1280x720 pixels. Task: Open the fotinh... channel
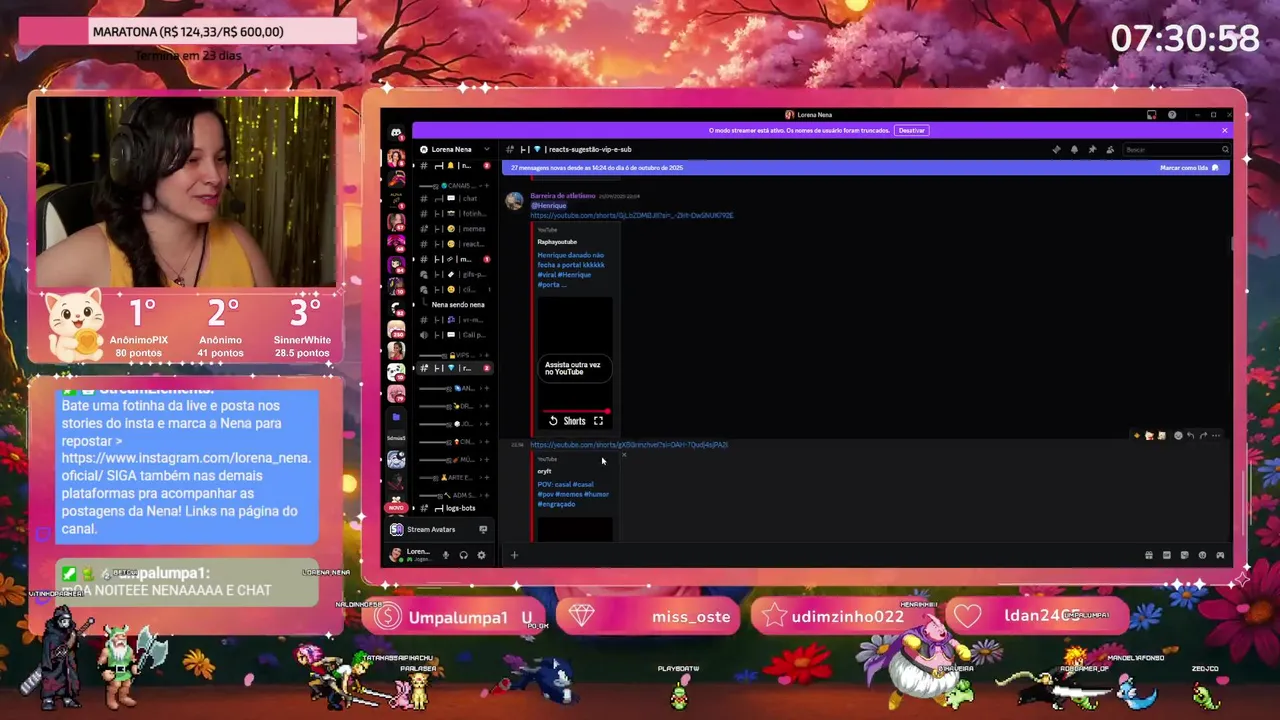tap(456, 213)
